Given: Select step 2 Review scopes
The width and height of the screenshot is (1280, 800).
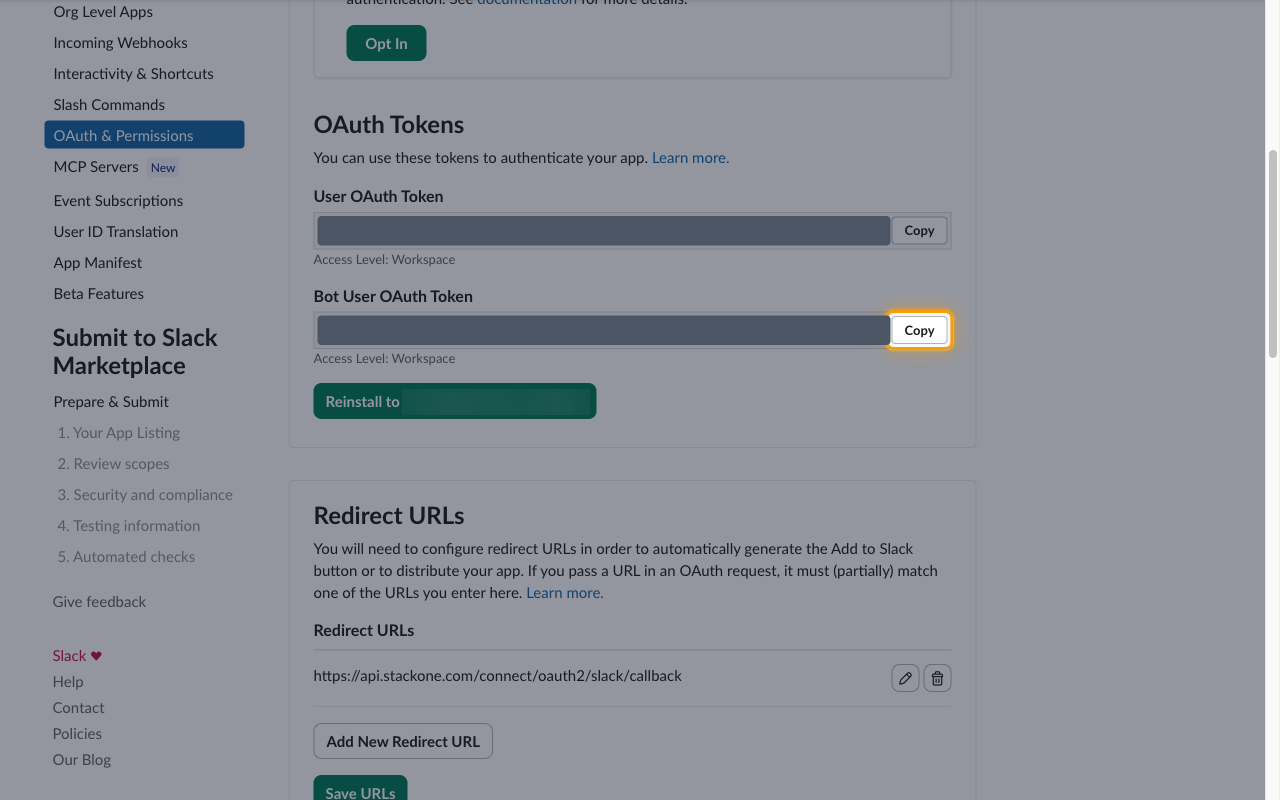Looking at the screenshot, I should tap(114, 463).
